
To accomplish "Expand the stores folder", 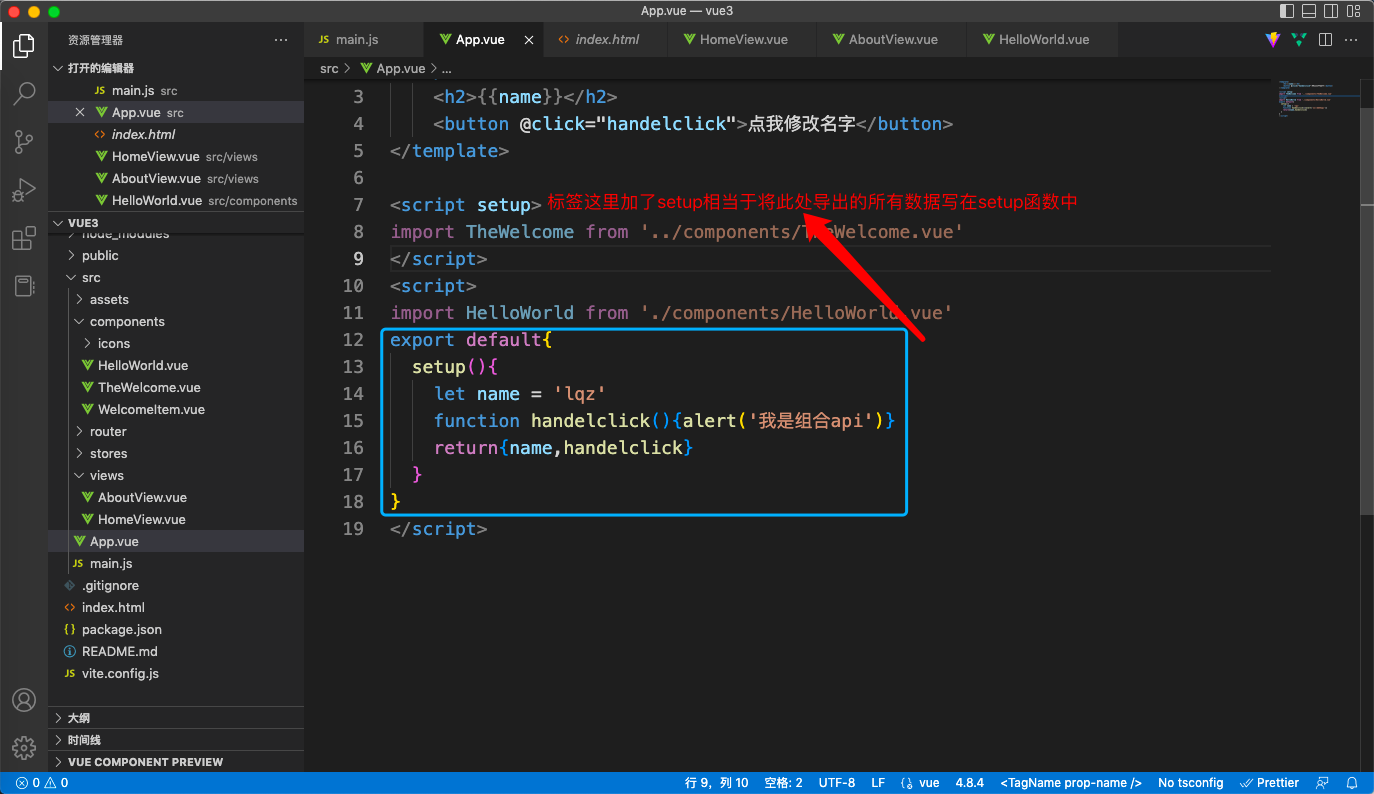I will pyautogui.click(x=176, y=454).
